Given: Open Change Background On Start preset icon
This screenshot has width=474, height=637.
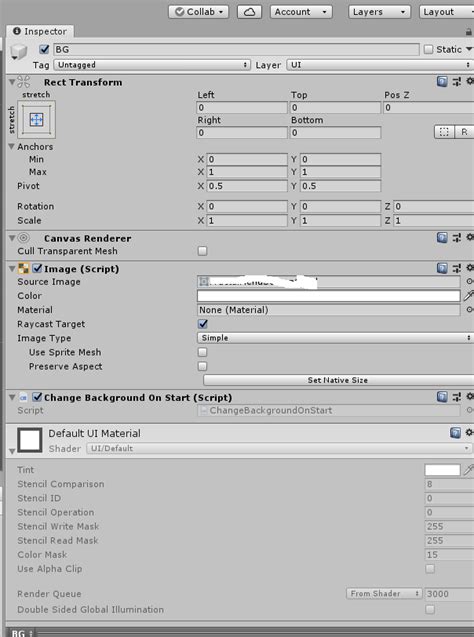Looking at the screenshot, I should (x=457, y=397).
